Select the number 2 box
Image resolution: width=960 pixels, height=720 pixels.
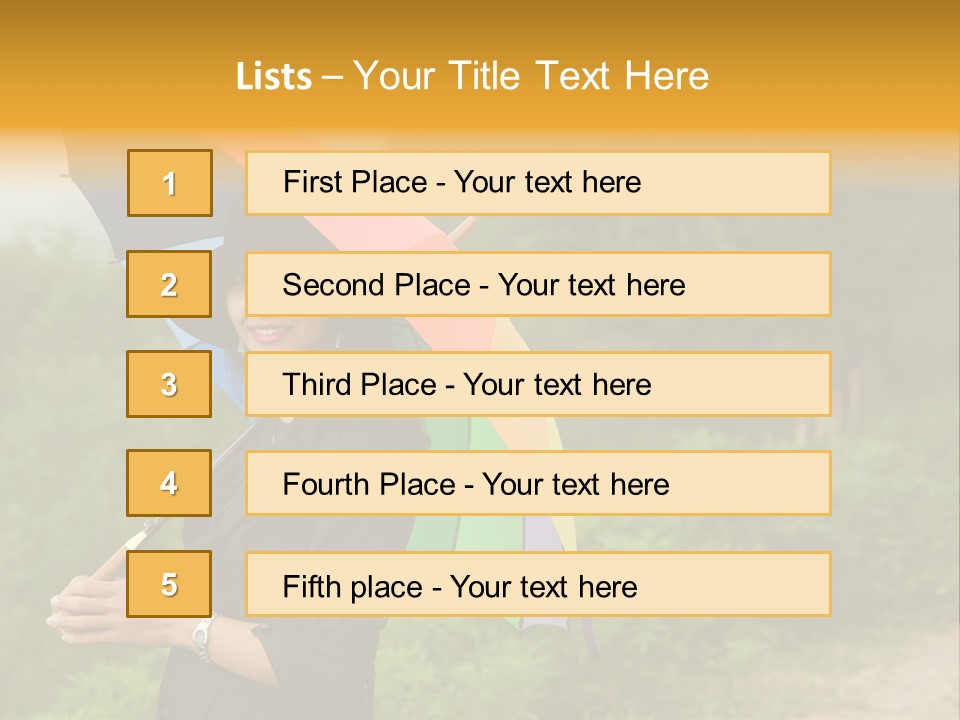[169, 284]
